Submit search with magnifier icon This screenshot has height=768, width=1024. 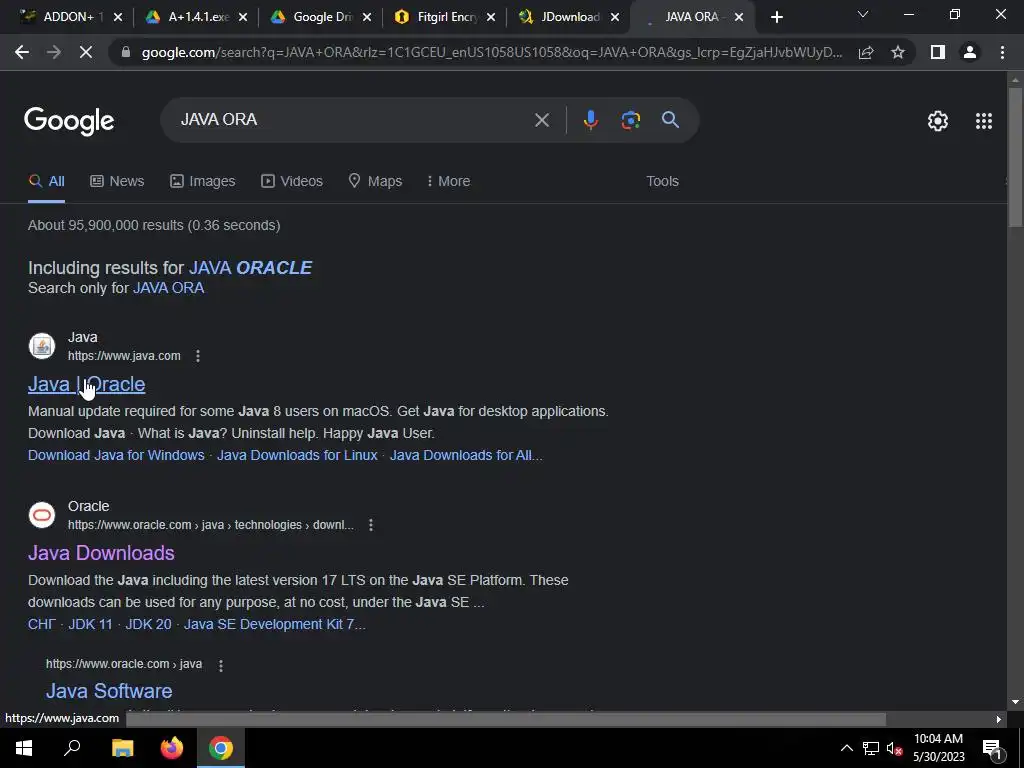tap(670, 120)
